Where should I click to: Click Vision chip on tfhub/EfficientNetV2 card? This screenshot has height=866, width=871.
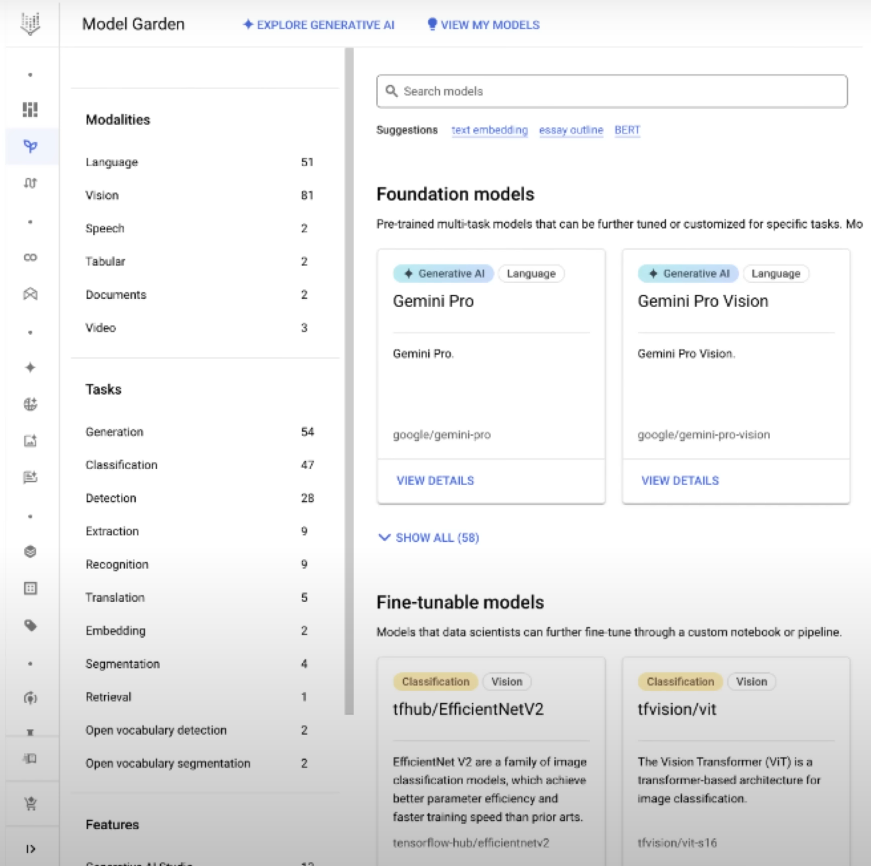[507, 682]
